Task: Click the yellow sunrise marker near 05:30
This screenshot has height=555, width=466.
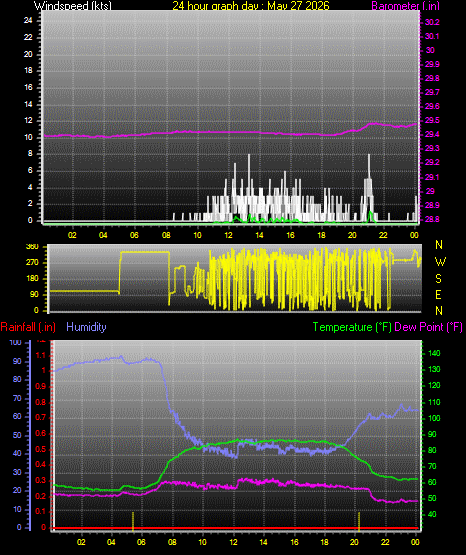Action: tap(133, 521)
